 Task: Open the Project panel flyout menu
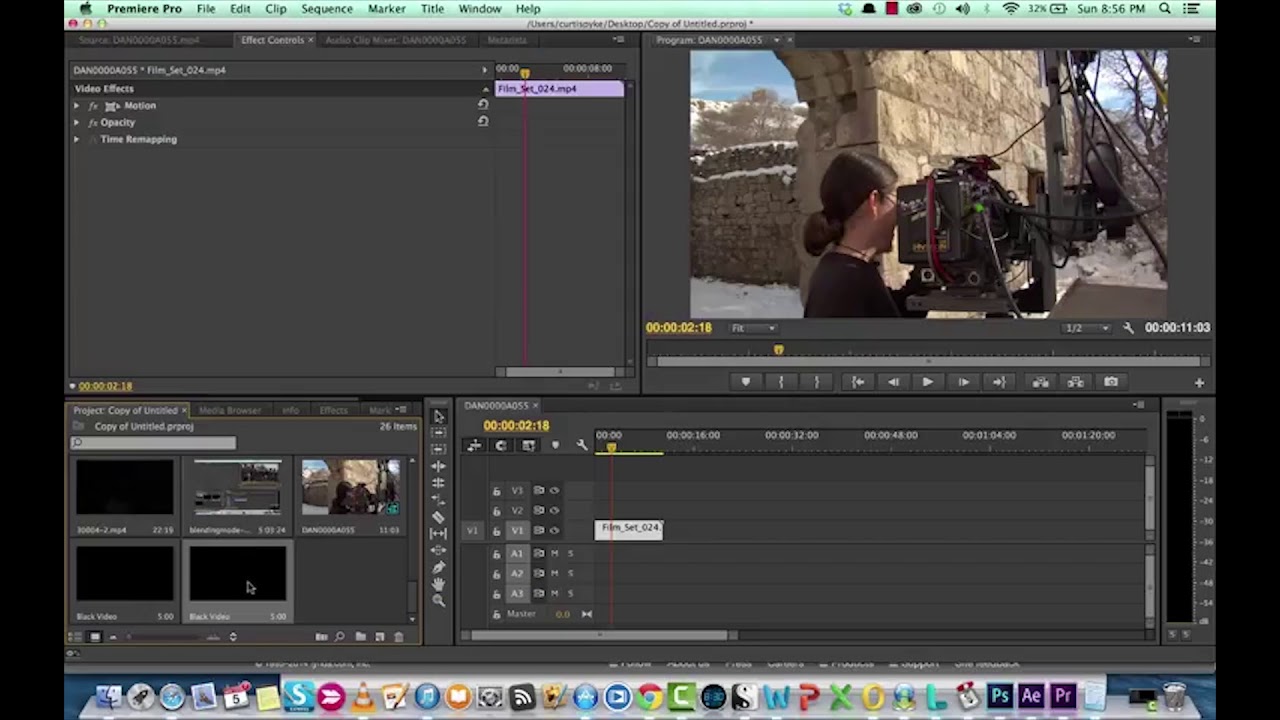tap(402, 410)
